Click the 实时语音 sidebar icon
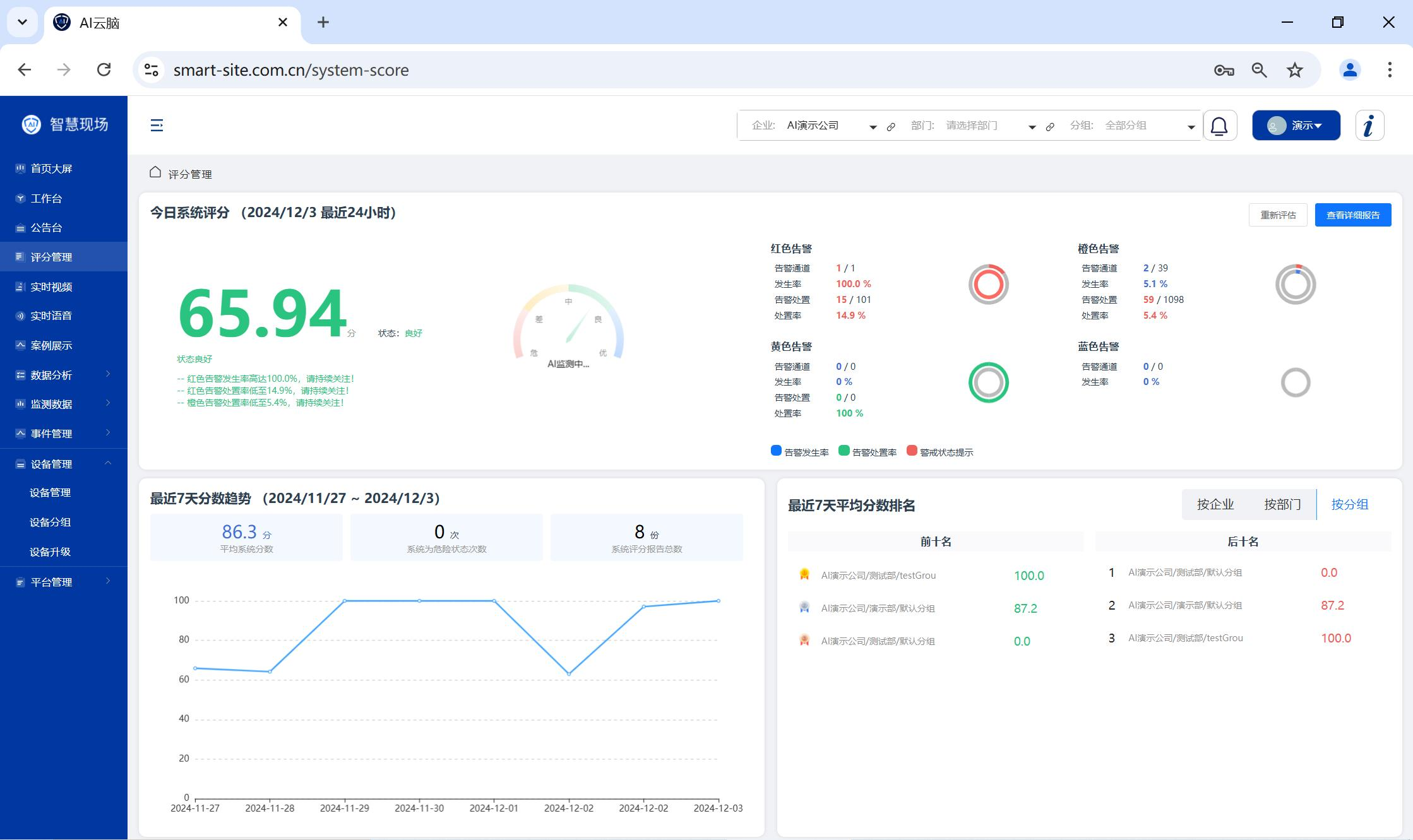This screenshot has width=1413, height=840. pyautogui.click(x=20, y=316)
